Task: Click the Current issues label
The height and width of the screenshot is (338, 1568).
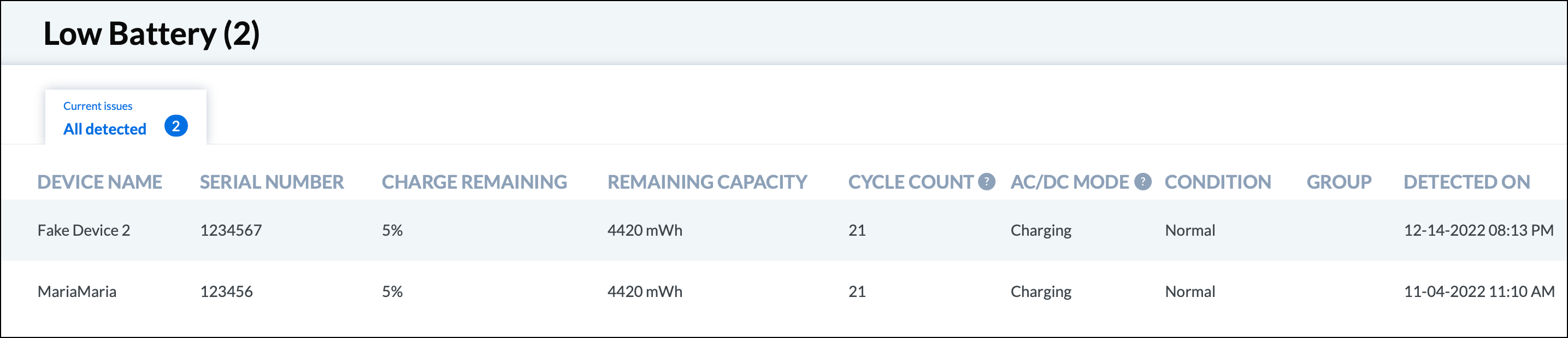Action: pos(98,106)
